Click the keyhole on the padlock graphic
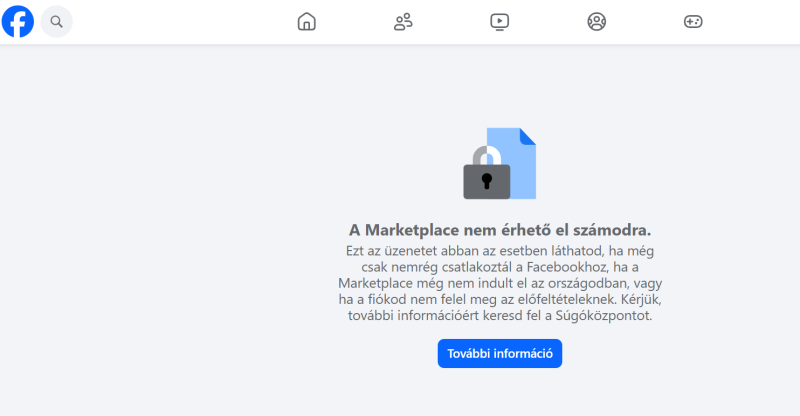Image resolution: width=800 pixels, height=416 pixels. pyautogui.click(x=487, y=181)
